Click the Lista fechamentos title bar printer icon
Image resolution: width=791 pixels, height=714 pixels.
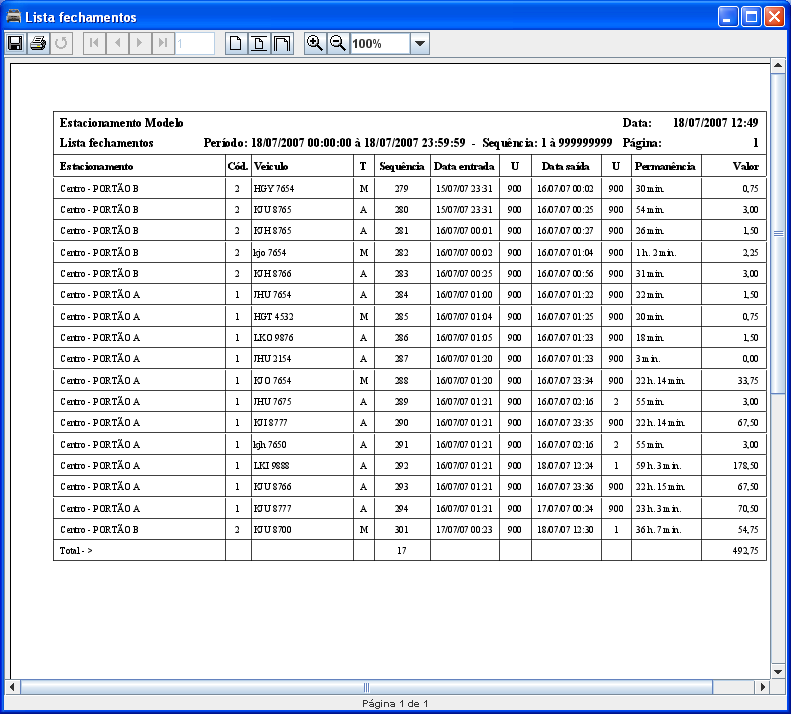pos(14,16)
